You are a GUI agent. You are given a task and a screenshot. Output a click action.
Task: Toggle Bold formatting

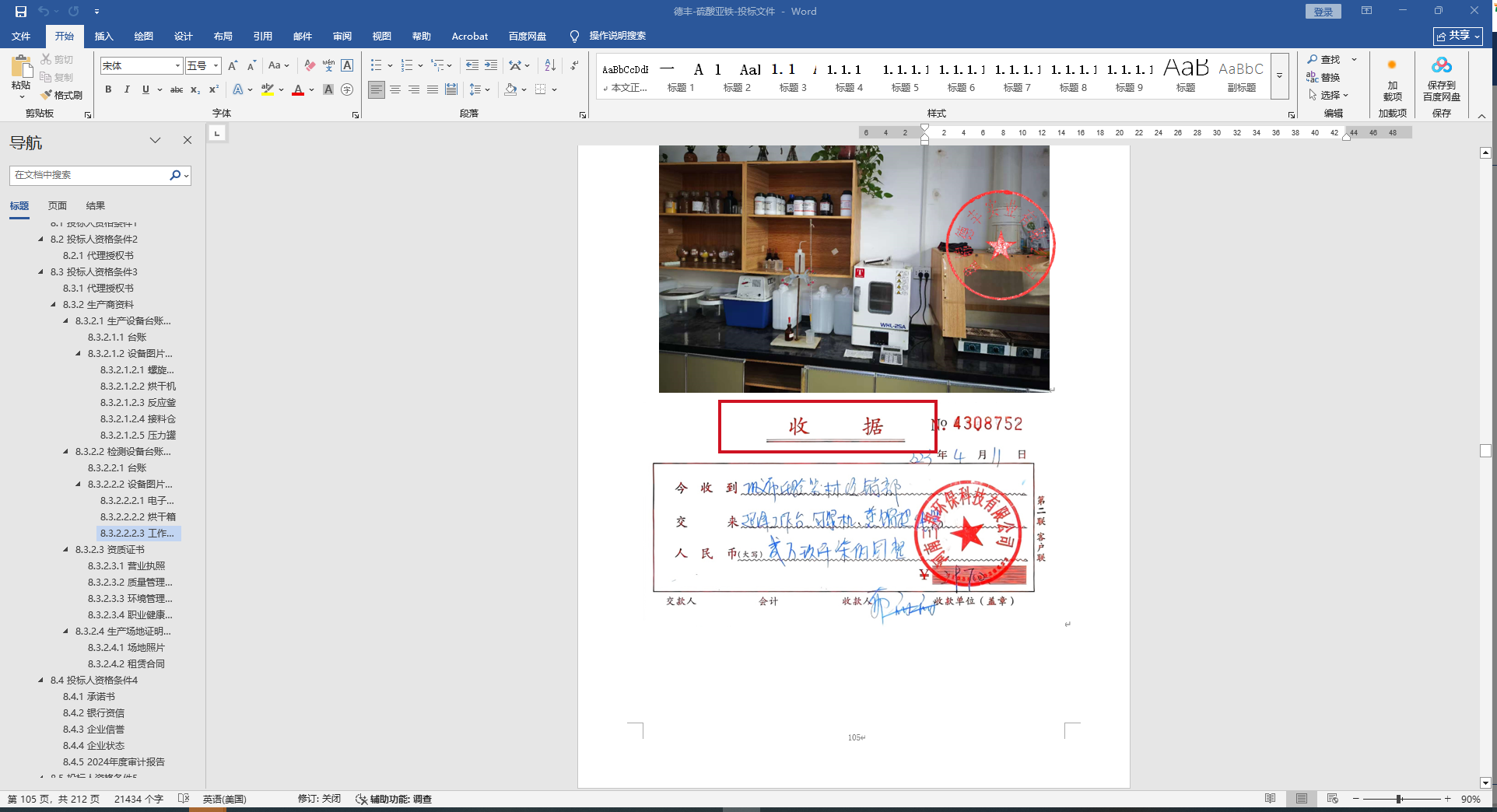coord(108,90)
